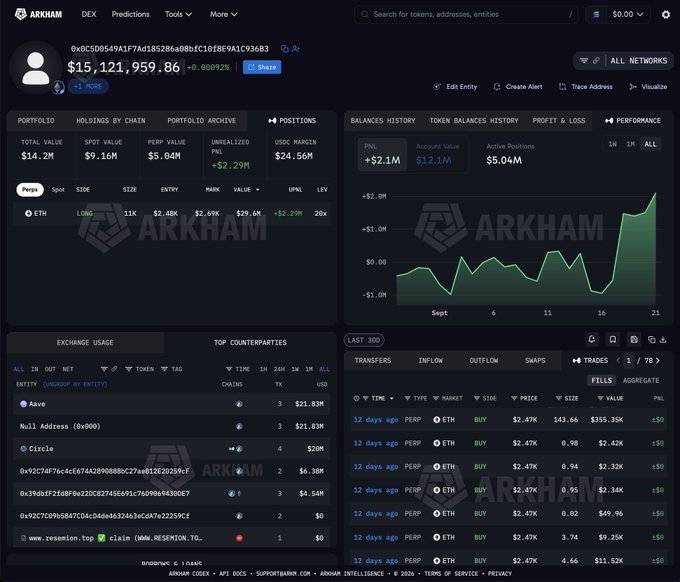Click the trades page number box showing 1
This screenshot has height=582, width=680.
coord(628,360)
